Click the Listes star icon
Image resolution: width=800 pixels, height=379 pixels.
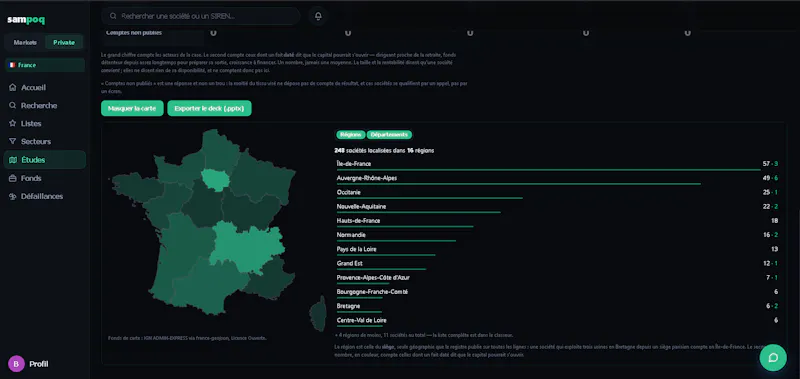click(13, 123)
